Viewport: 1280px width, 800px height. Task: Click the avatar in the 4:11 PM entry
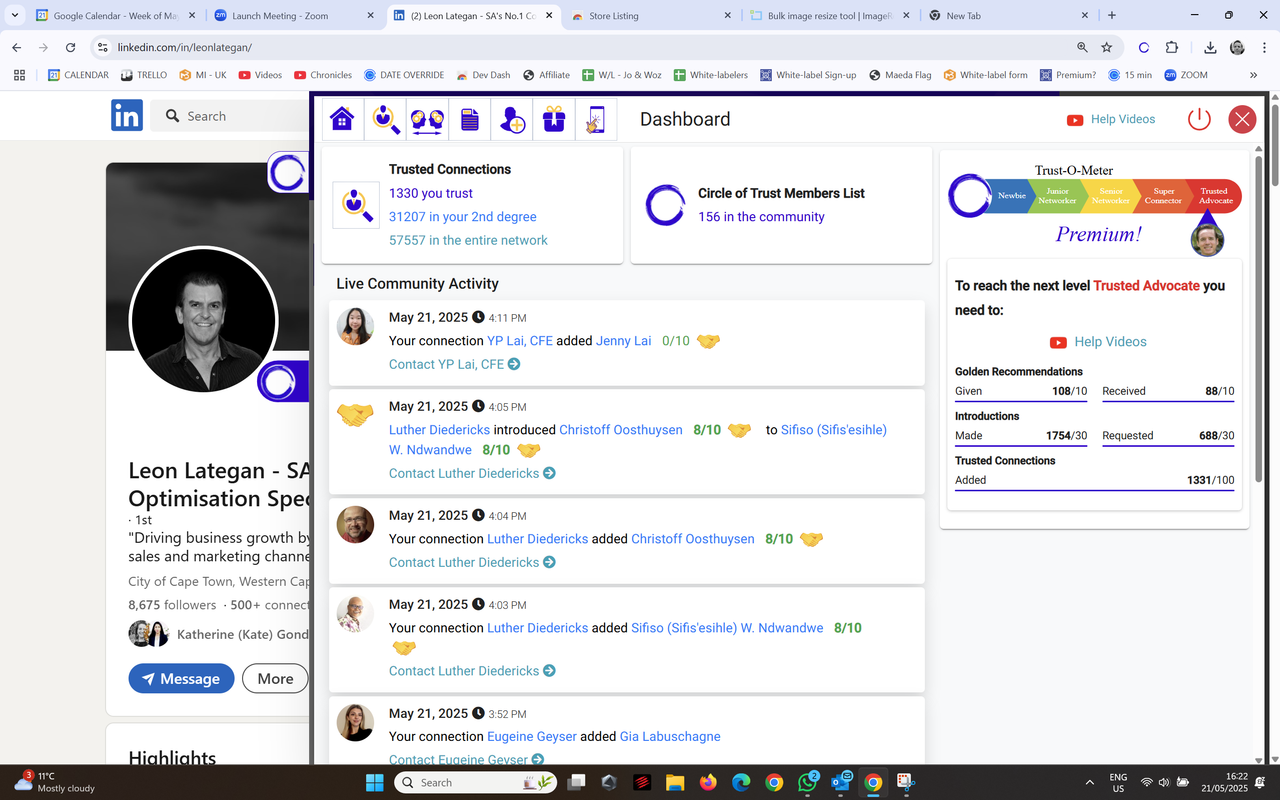pos(356,326)
